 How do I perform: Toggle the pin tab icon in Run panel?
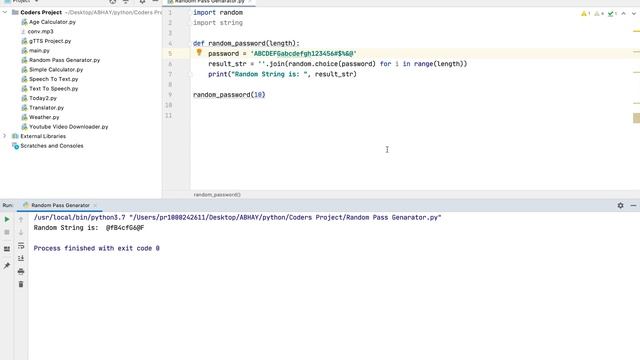(x=7, y=266)
